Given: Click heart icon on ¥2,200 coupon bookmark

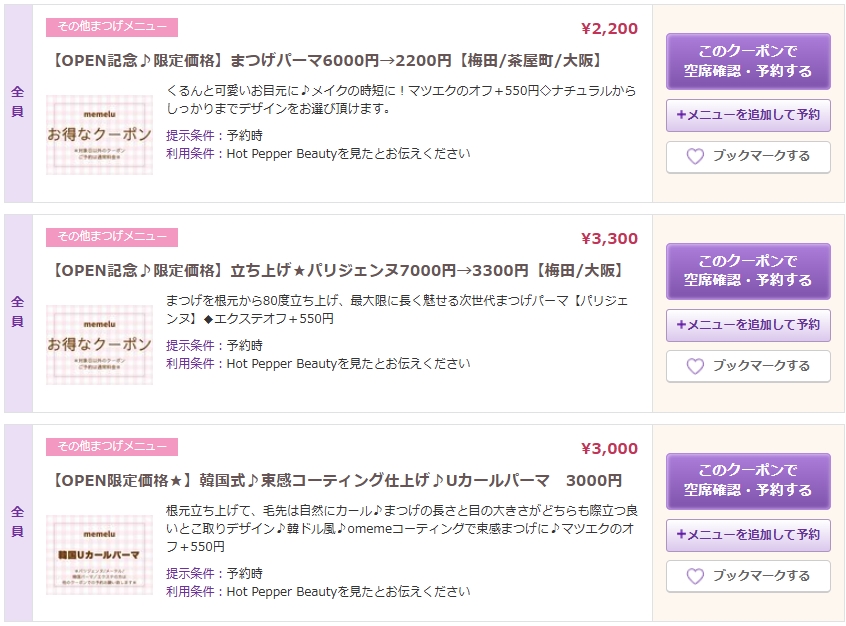Looking at the screenshot, I should point(695,156).
